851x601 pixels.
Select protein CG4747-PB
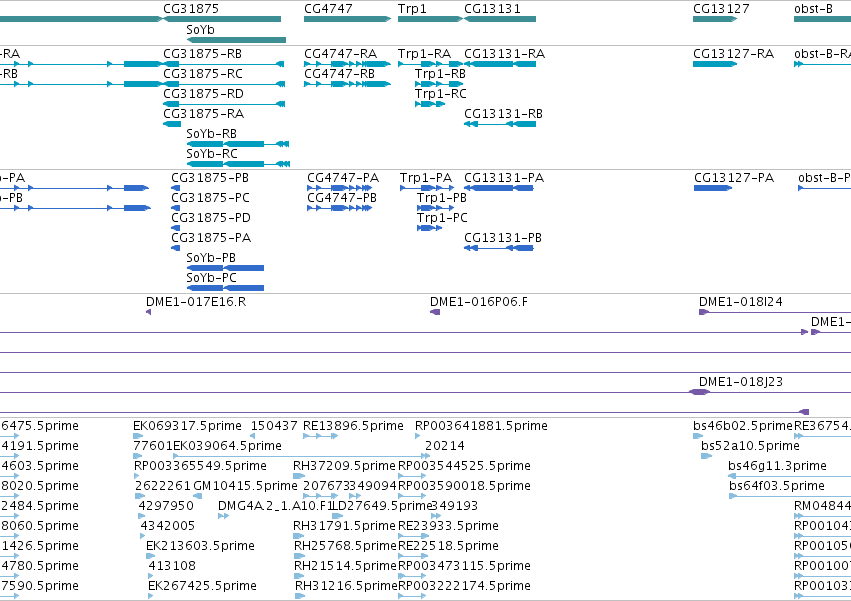[339, 208]
